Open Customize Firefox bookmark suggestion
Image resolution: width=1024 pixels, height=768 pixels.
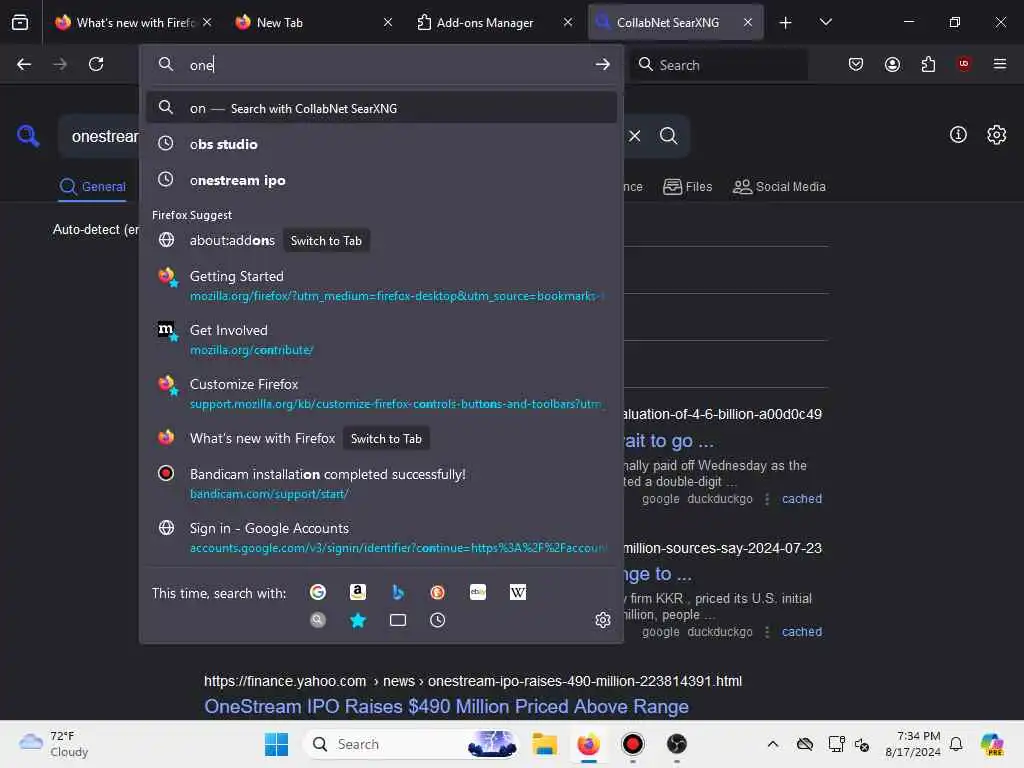(x=381, y=393)
